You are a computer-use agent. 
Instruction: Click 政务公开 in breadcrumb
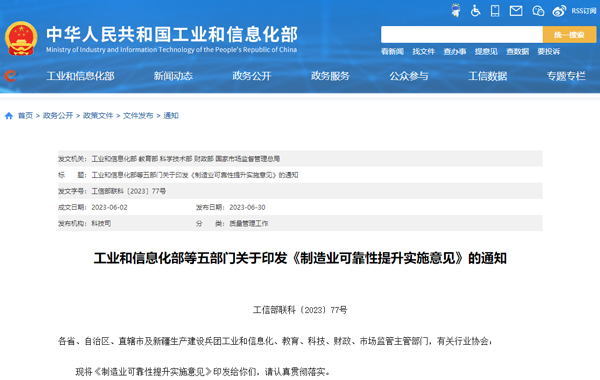(x=58, y=116)
